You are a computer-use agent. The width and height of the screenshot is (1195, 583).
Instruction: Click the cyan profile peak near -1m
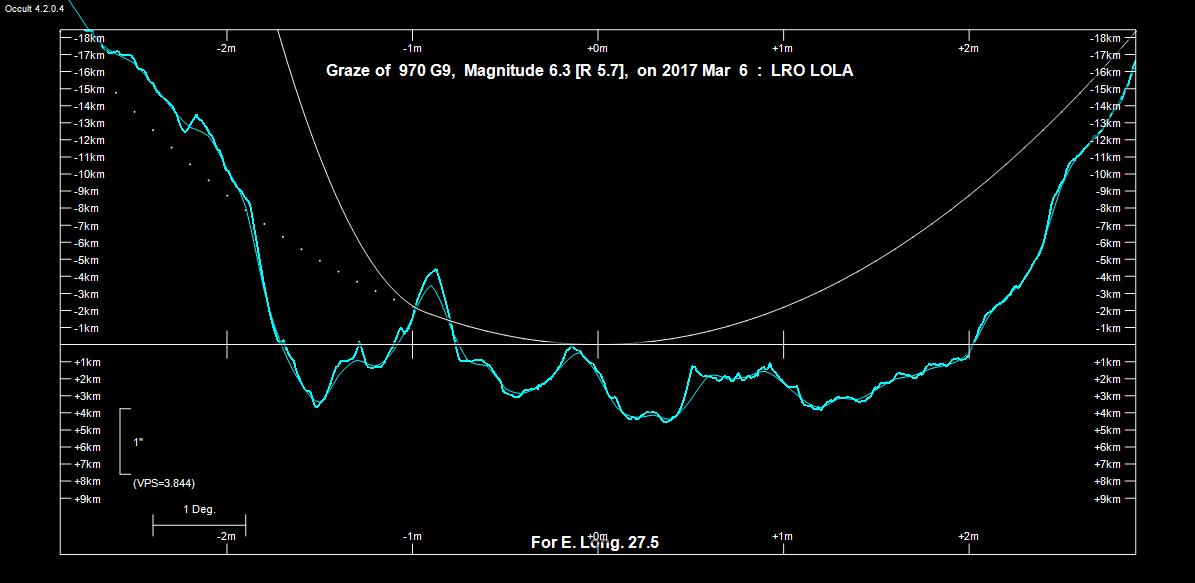[434, 271]
